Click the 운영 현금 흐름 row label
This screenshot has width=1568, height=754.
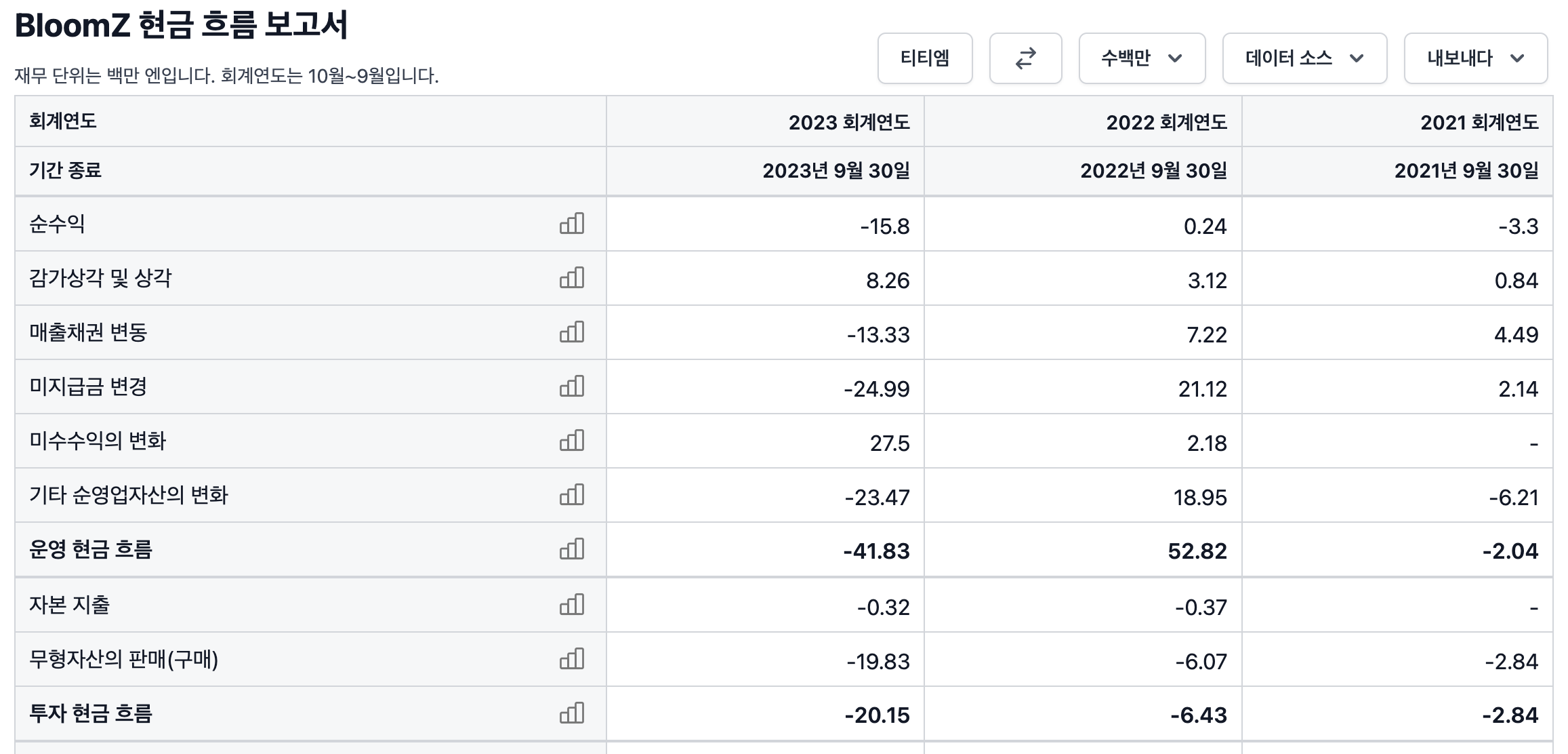(x=91, y=549)
